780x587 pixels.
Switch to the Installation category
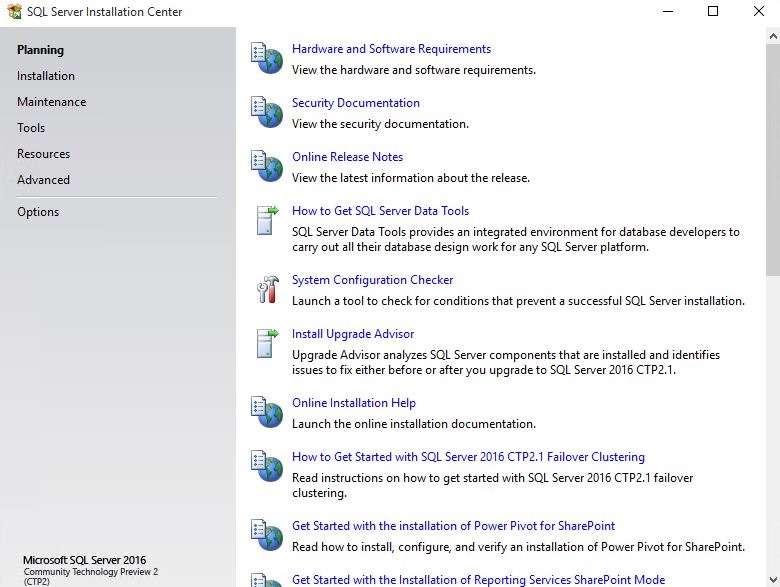tap(46, 76)
